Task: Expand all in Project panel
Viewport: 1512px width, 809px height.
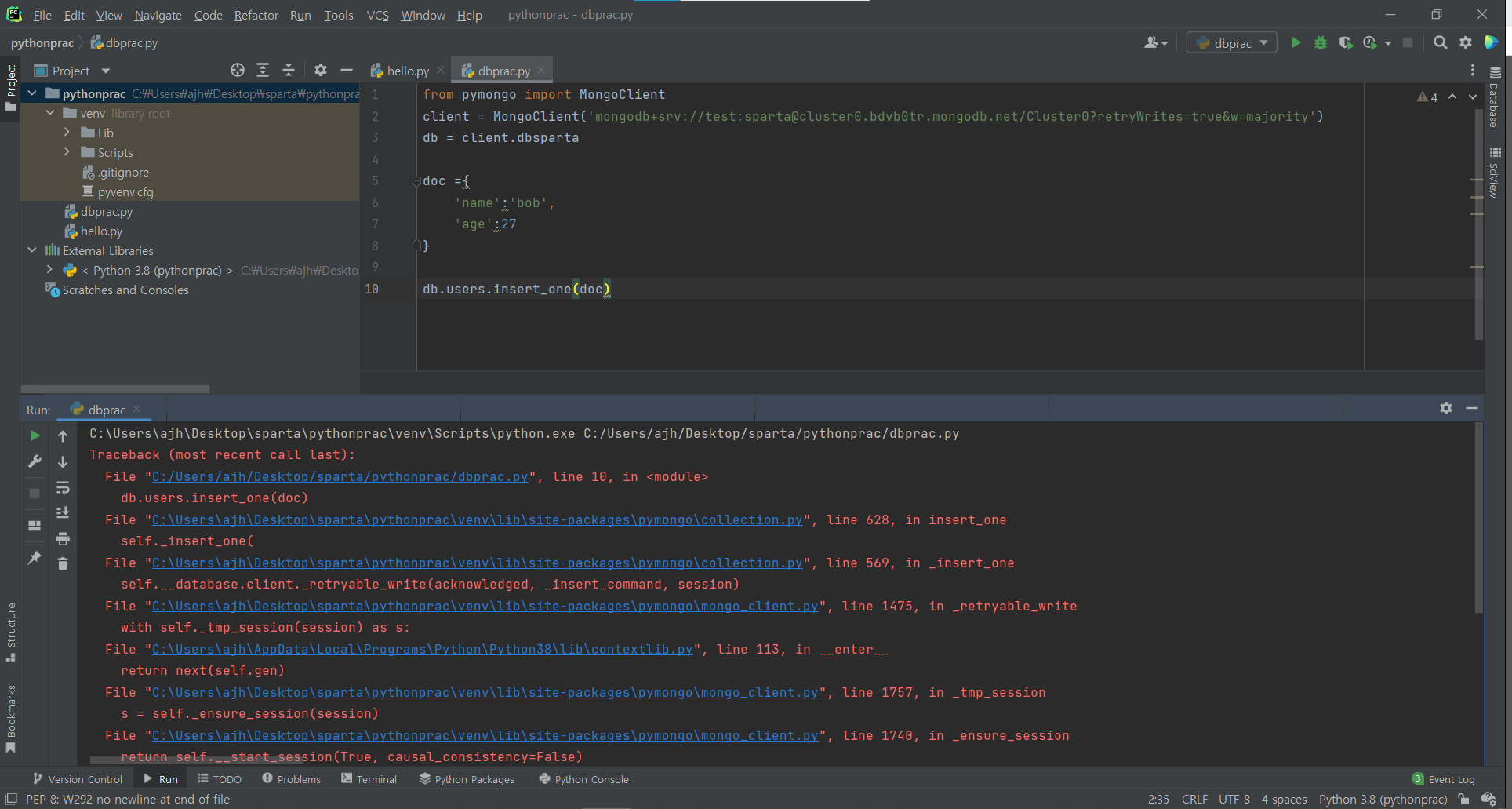Action: 263,71
